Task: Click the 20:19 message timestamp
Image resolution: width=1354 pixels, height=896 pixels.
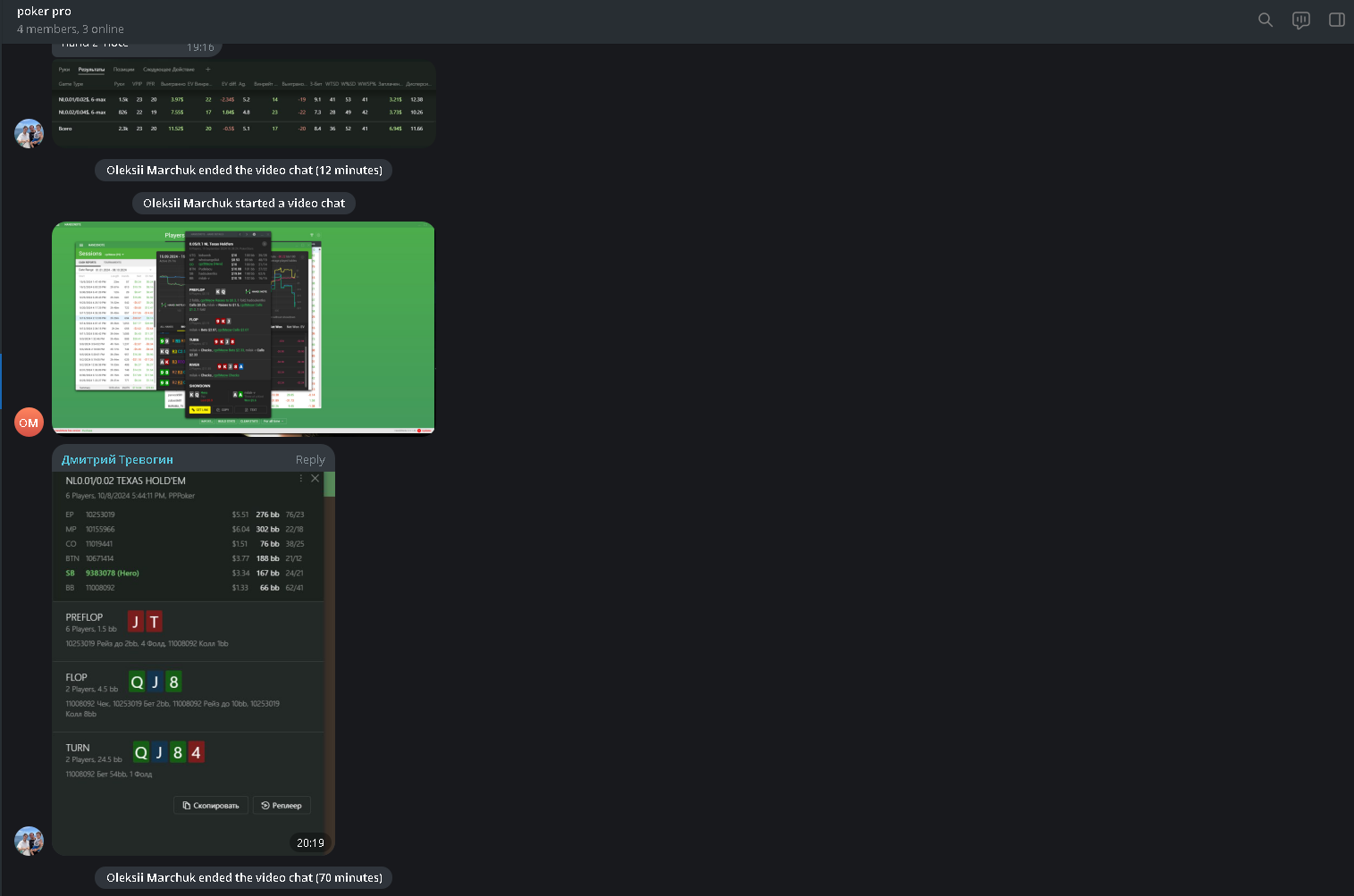Action: [x=310, y=842]
